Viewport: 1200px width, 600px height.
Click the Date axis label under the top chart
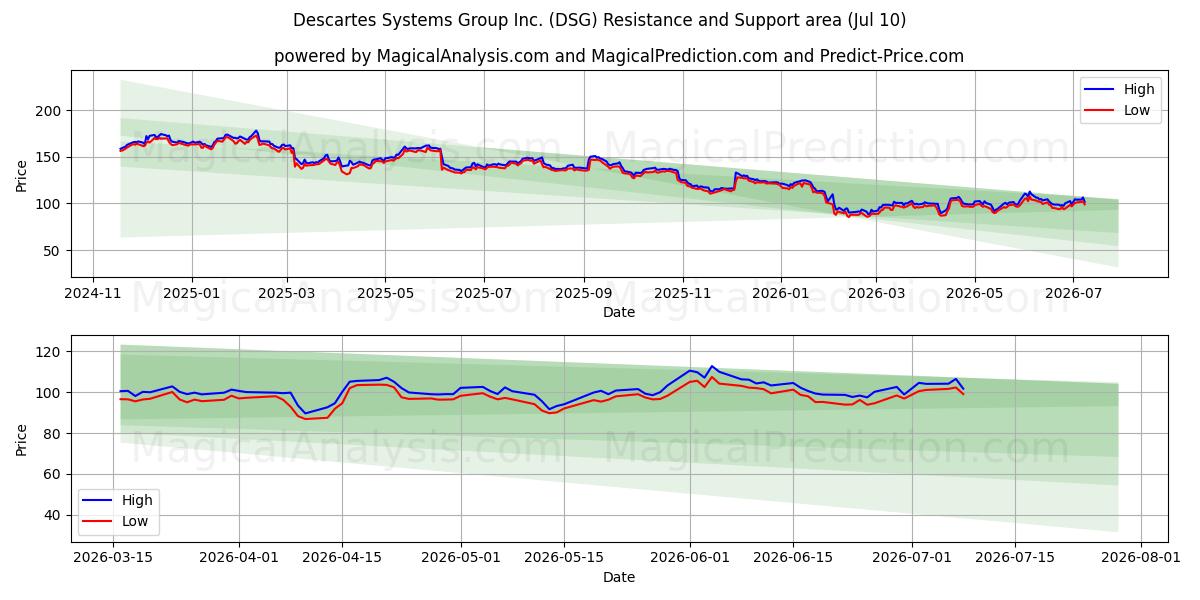click(x=619, y=313)
